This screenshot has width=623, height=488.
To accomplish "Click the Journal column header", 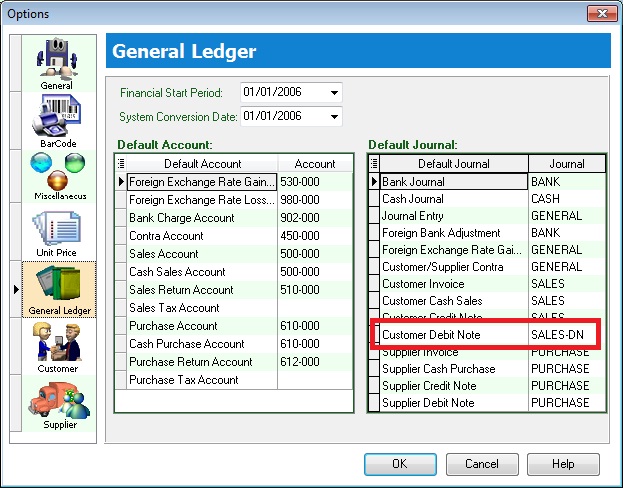I will (567, 163).
